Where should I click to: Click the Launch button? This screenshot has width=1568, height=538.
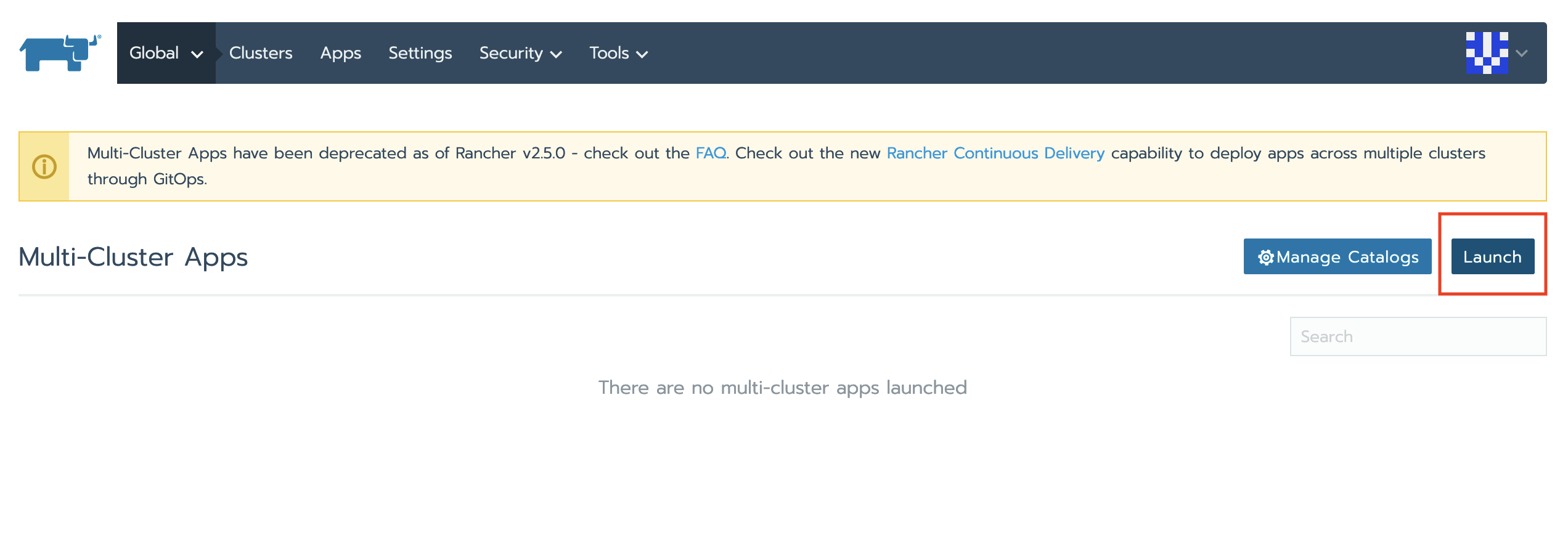coord(1492,256)
